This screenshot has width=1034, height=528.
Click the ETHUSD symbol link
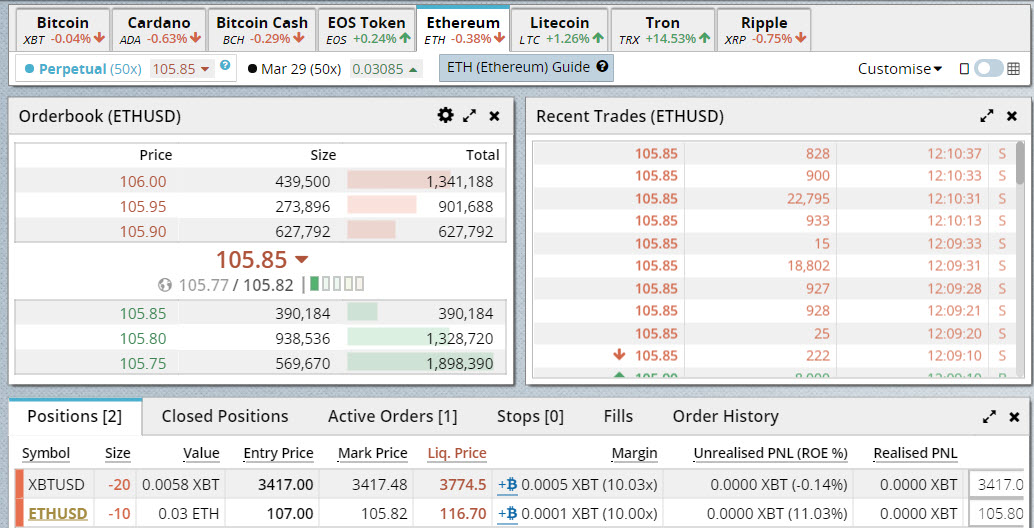pos(57,513)
